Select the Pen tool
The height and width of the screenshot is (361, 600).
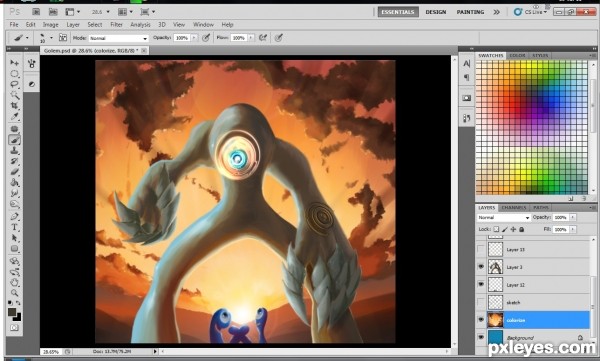pos(15,216)
